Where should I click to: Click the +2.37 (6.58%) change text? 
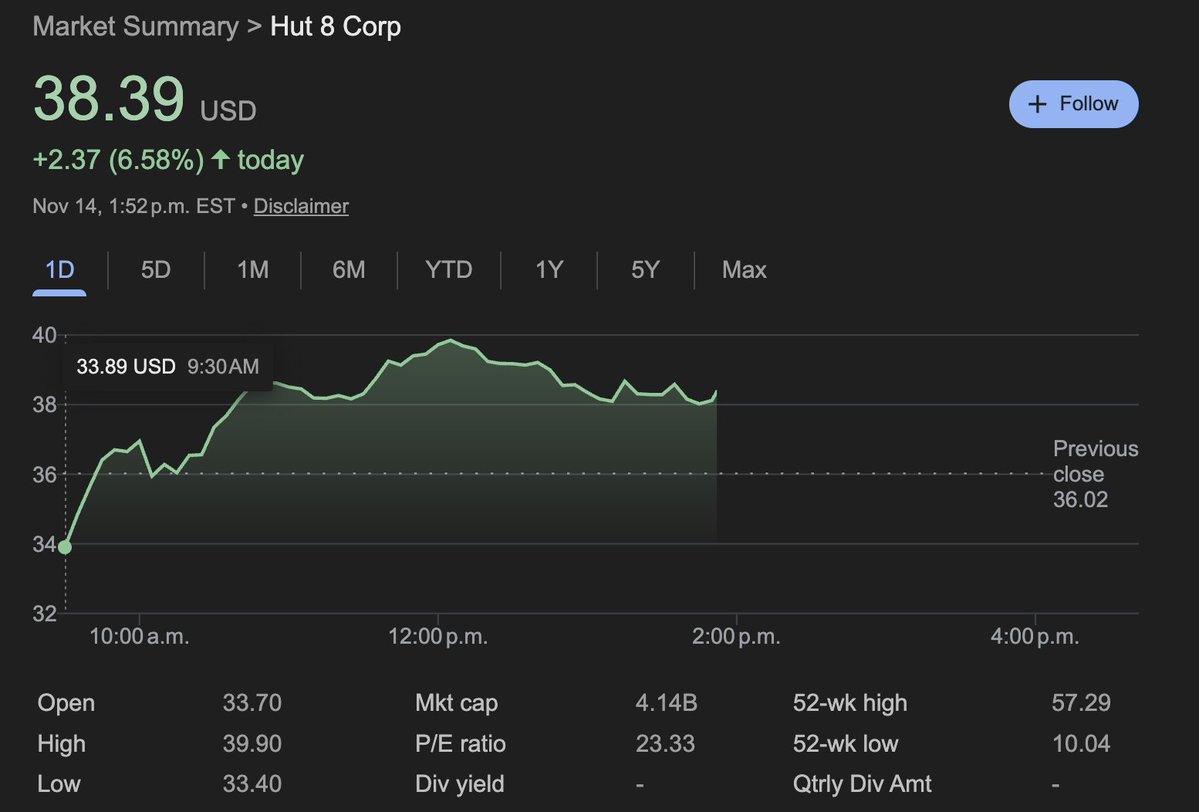point(119,160)
